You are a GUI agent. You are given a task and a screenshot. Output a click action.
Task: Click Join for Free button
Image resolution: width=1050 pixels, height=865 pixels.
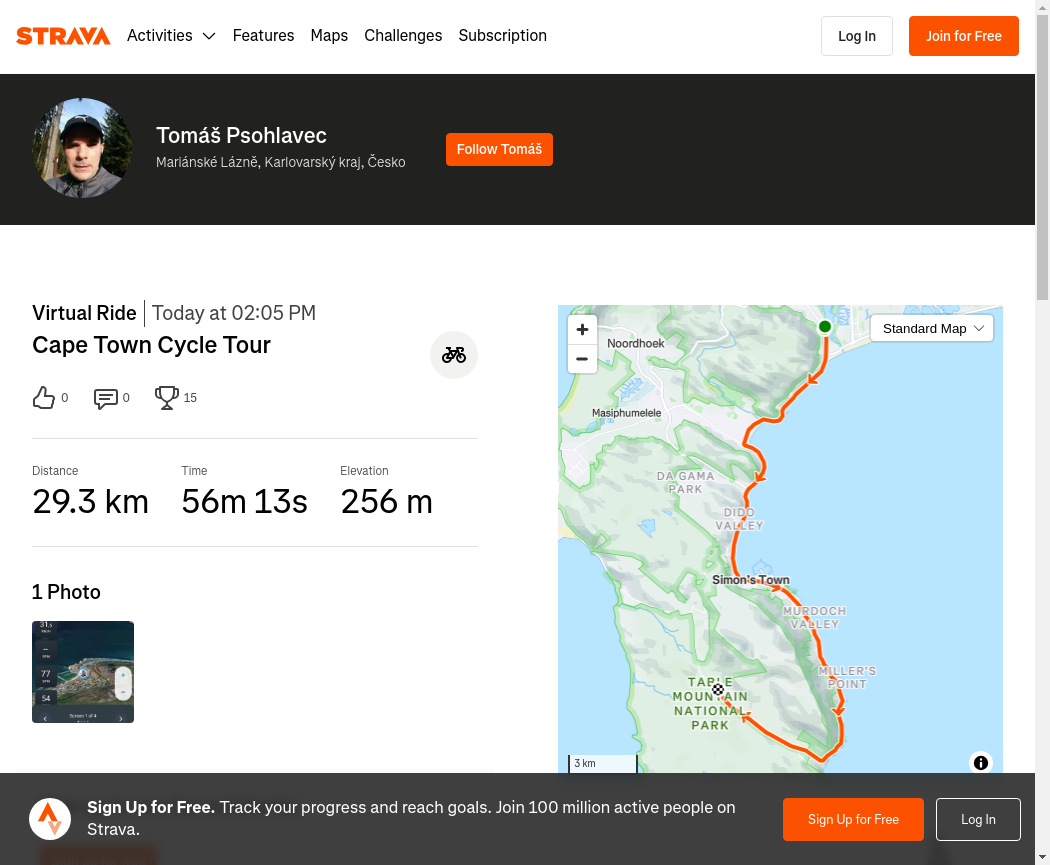pos(964,36)
